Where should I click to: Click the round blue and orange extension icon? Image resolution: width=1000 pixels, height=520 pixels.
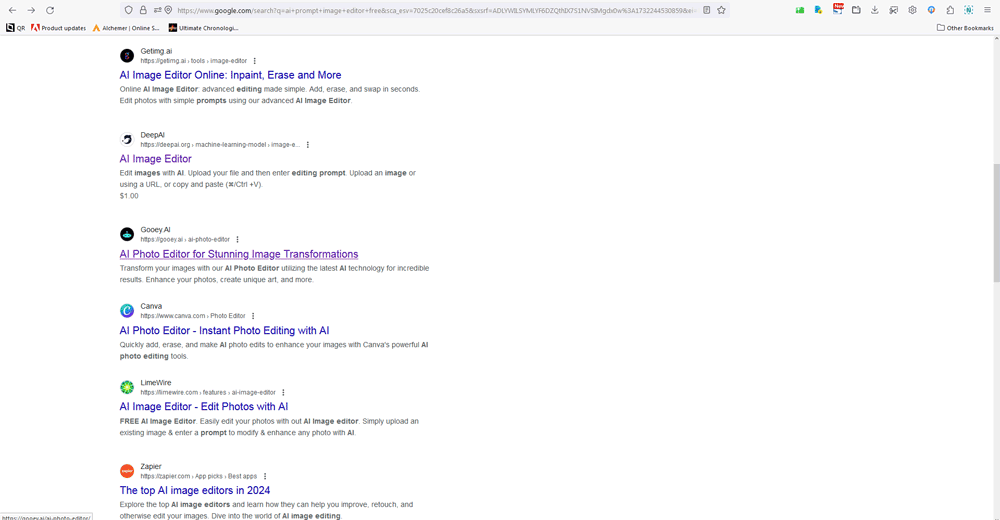point(931,10)
